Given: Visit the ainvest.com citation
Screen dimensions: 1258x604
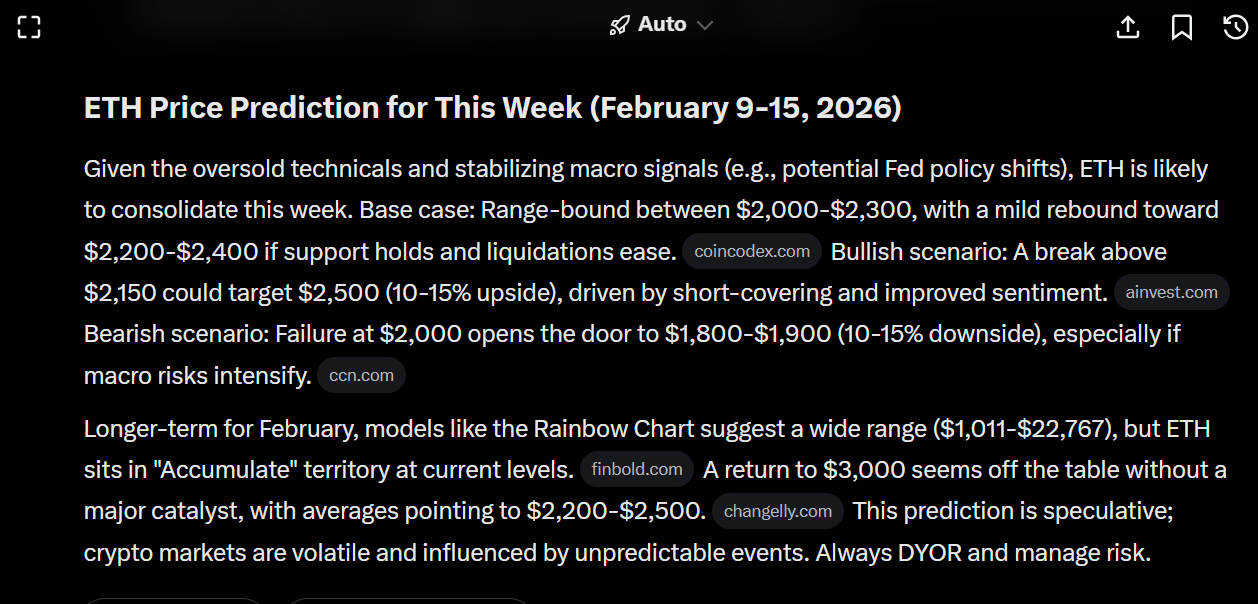Looking at the screenshot, I should point(1171,293).
